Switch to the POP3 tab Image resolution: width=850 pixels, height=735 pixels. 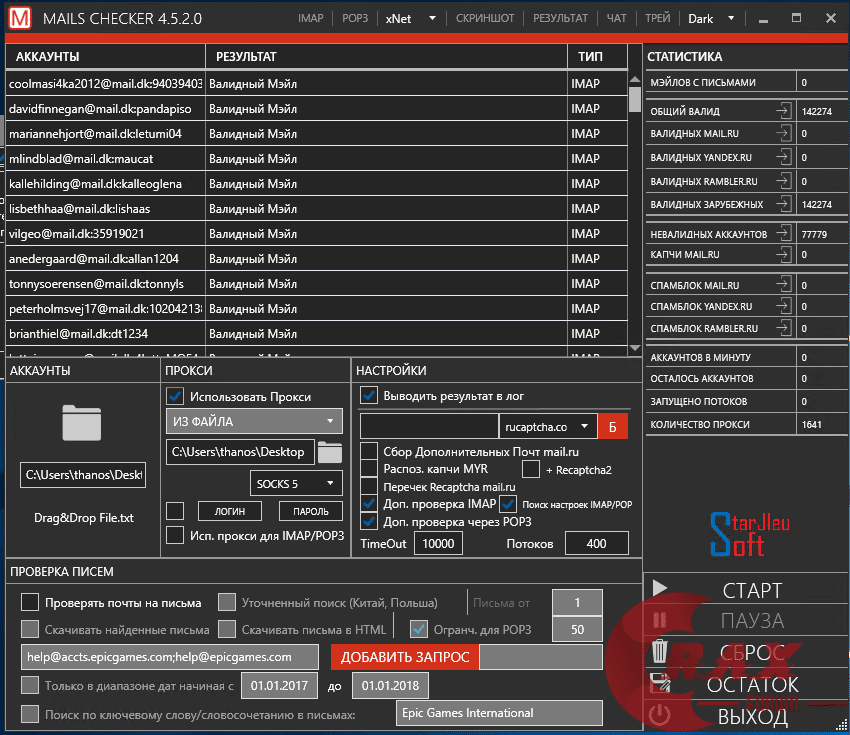(x=354, y=17)
